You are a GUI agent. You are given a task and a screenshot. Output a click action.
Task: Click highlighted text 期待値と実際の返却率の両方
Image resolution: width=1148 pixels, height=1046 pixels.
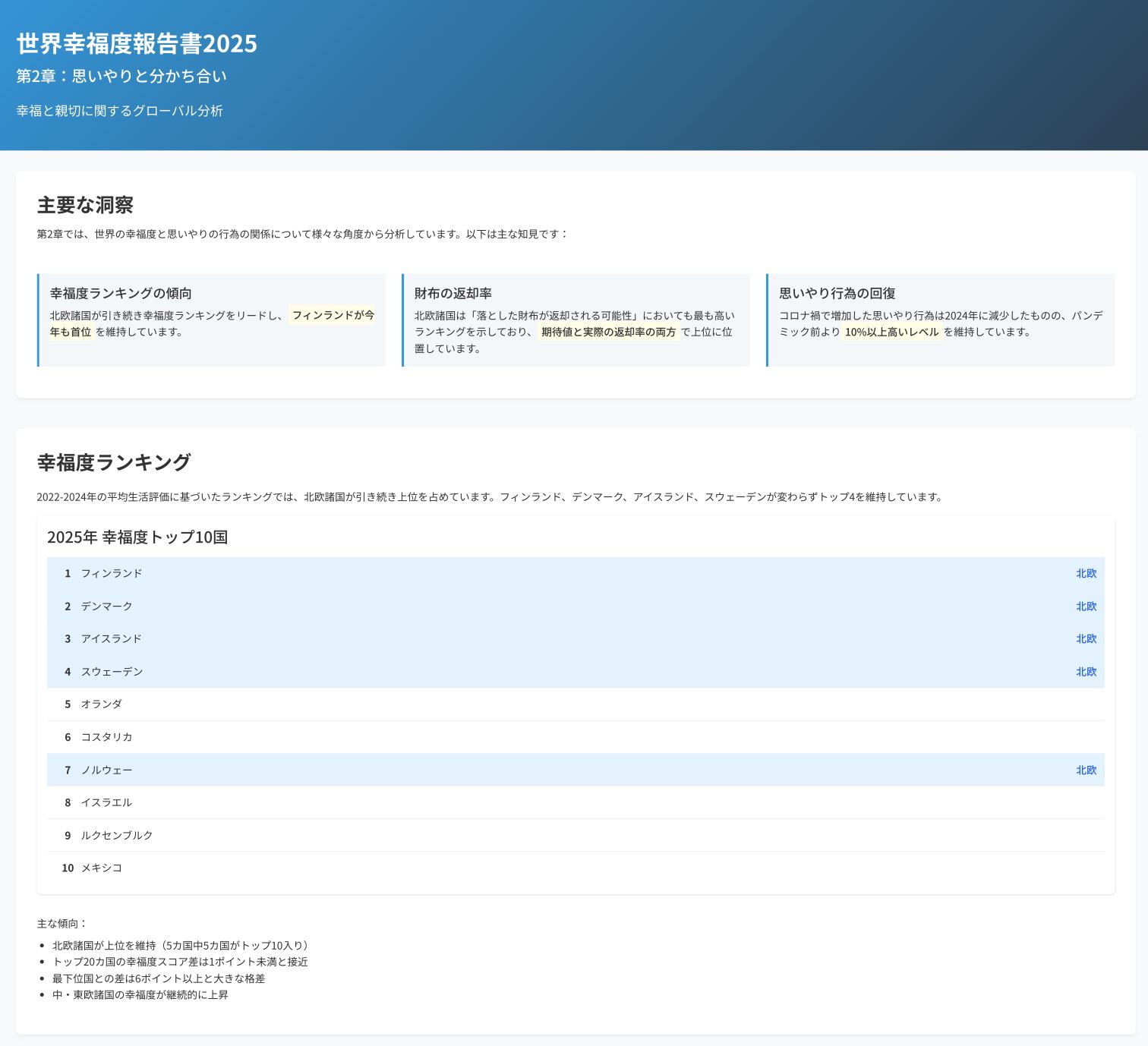tap(608, 332)
